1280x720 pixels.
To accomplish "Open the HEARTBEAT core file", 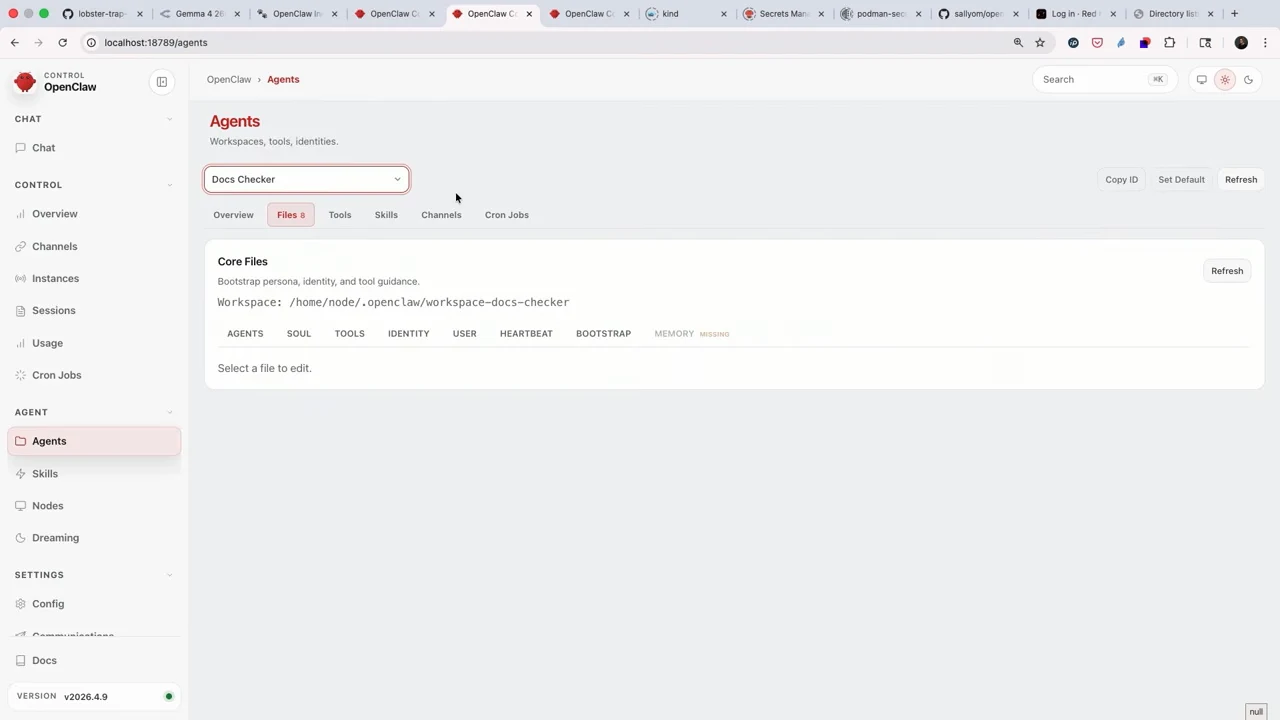I will tap(526, 334).
